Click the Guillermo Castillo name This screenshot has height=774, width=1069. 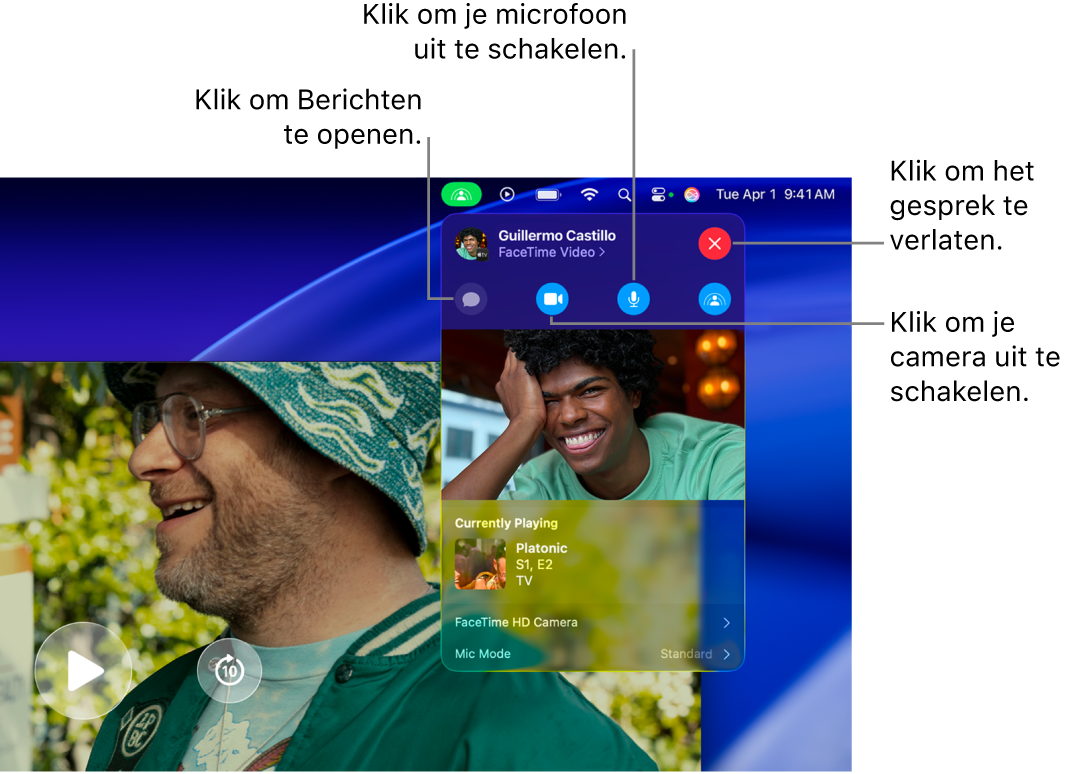557,235
